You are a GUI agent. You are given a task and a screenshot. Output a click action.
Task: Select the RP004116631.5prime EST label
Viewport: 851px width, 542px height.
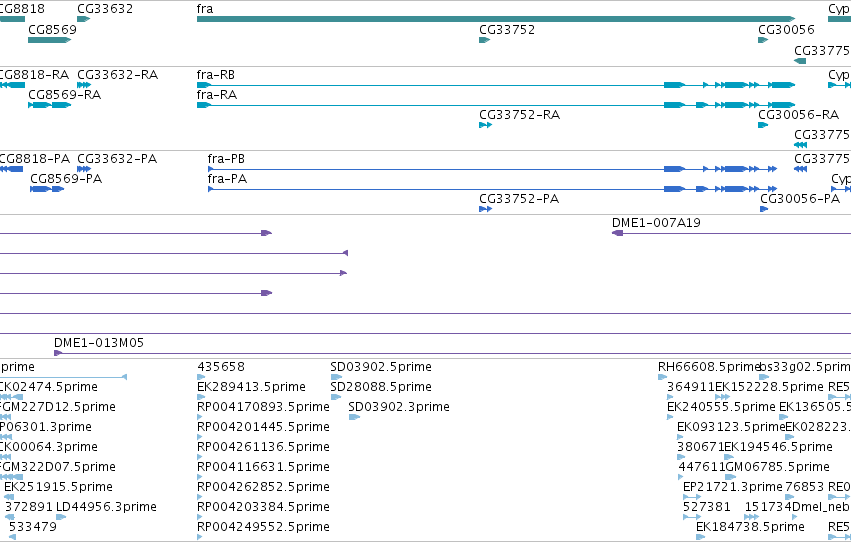pos(263,467)
